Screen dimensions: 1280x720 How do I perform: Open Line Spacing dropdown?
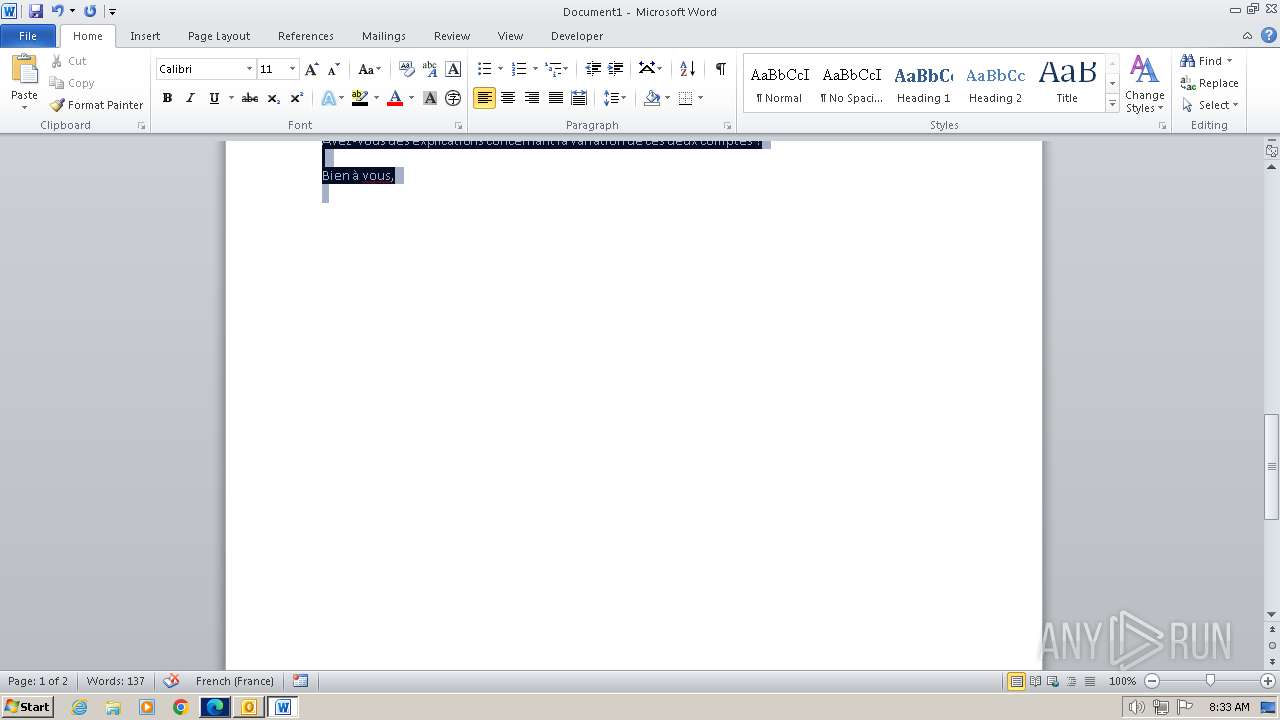tap(614, 98)
